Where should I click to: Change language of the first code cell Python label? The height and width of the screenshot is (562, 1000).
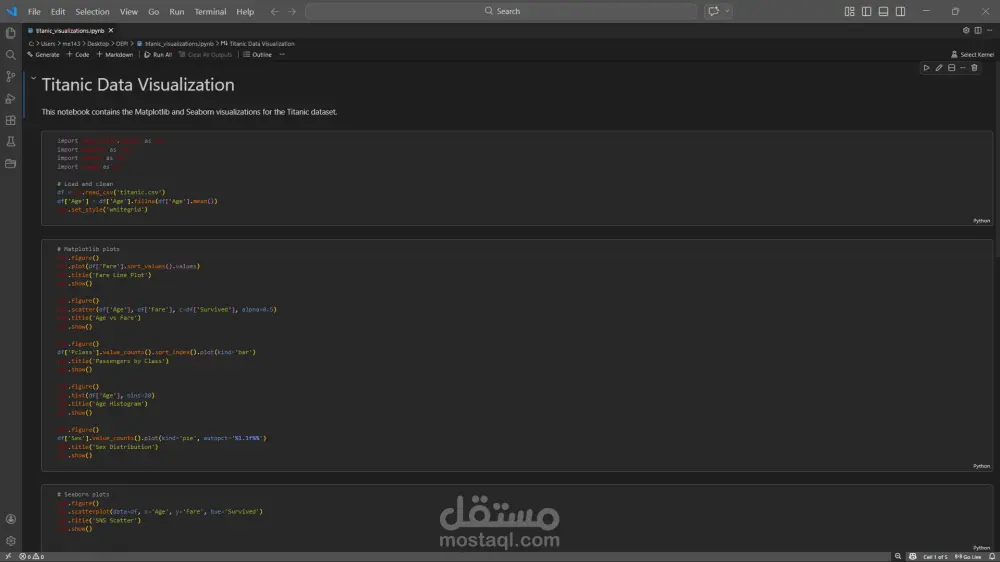[x=982, y=221]
